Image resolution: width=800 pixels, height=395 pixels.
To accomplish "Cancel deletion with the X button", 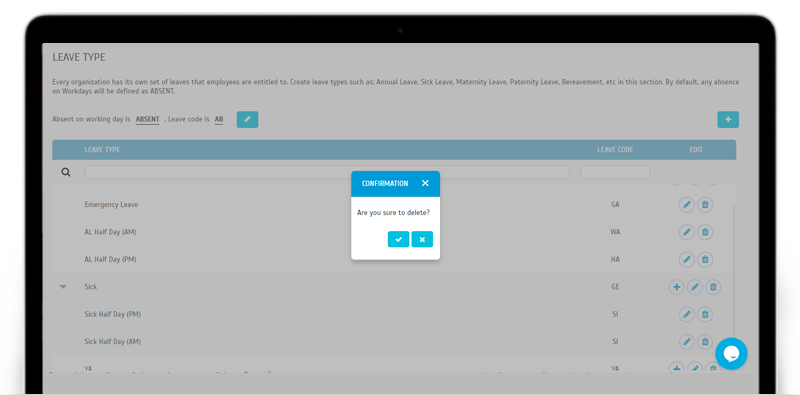I will point(422,239).
